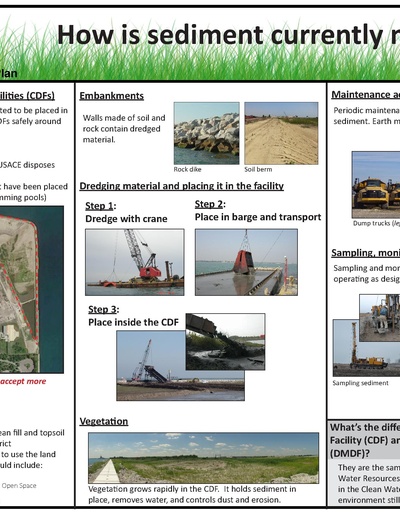Click the Step 3 label
The height and width of the screenshot is (520, 400).
pyautogui.click(x=104, y=310)
